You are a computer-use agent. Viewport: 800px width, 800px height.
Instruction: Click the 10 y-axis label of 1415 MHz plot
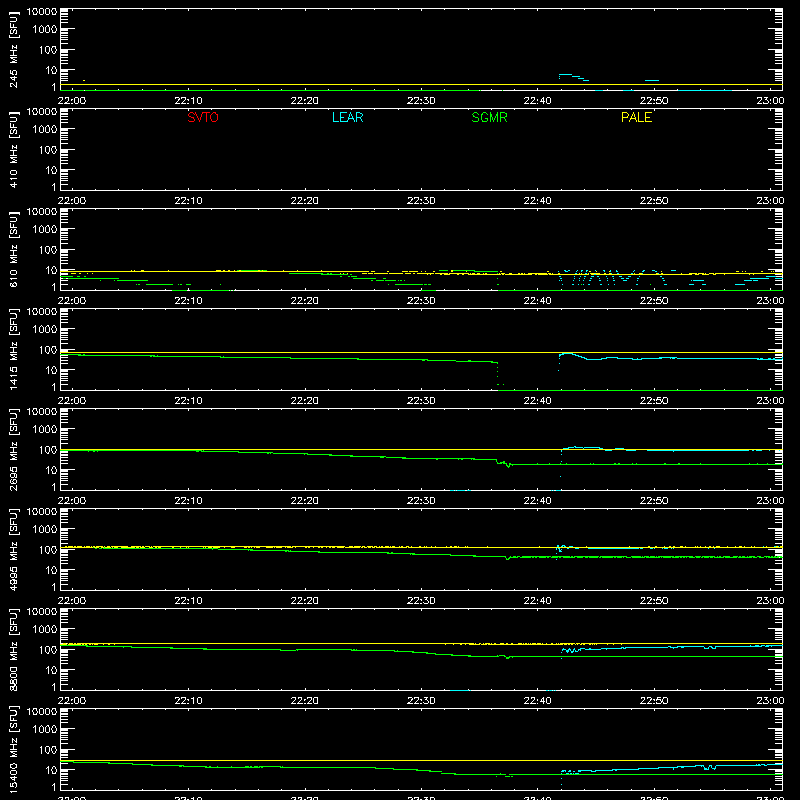tap(51, 370)
